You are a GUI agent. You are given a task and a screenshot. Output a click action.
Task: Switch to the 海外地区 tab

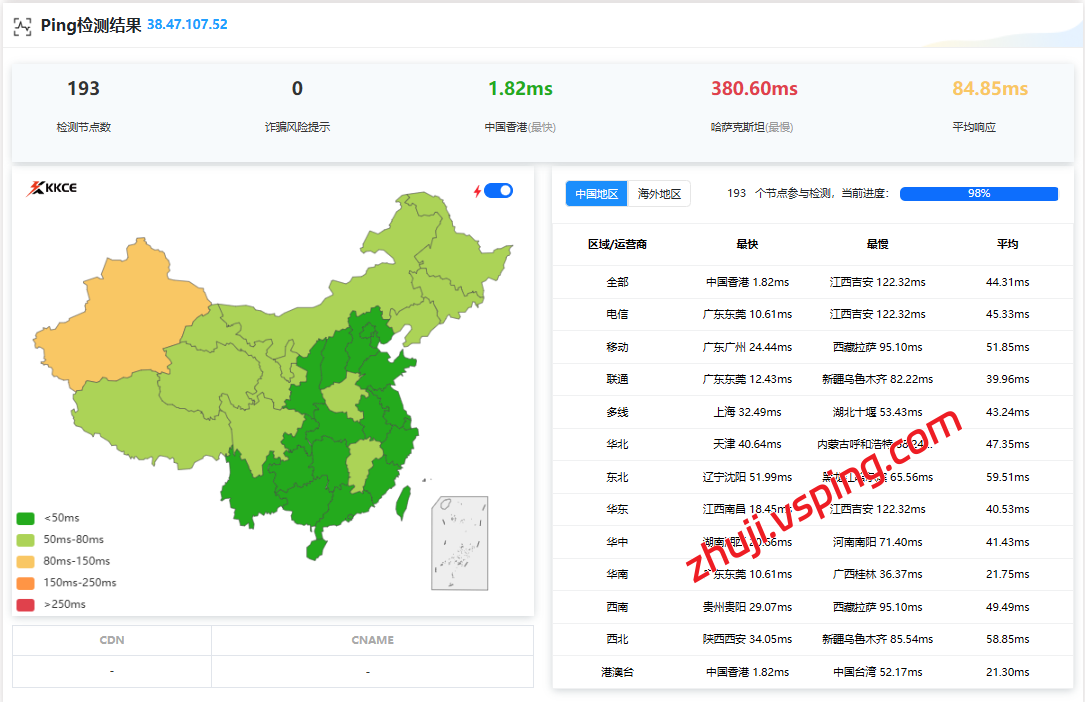tap(659, 194)
